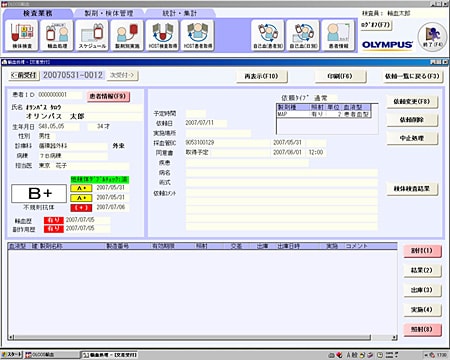Click the horizontal scrollbar under the list

pyautogui.click(x=192, y=338)
